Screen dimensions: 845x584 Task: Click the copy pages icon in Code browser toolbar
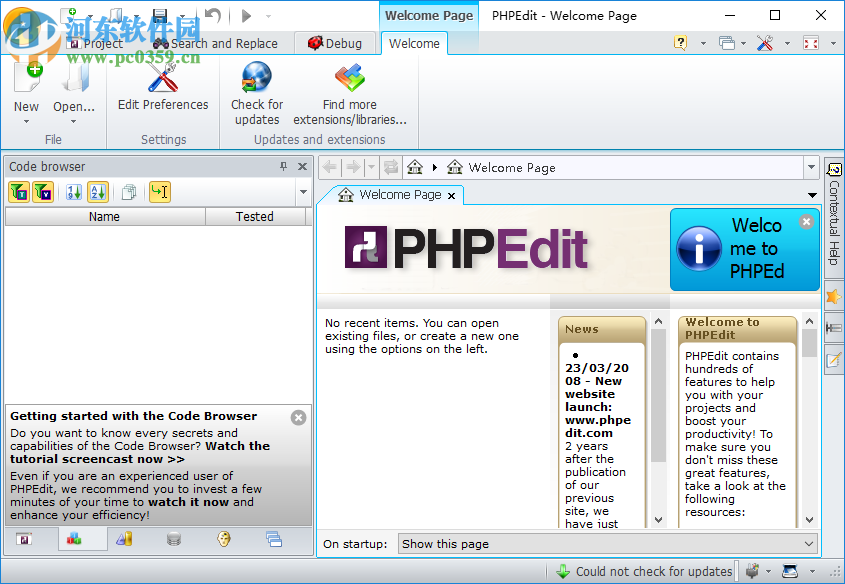[x=128, y=191]
